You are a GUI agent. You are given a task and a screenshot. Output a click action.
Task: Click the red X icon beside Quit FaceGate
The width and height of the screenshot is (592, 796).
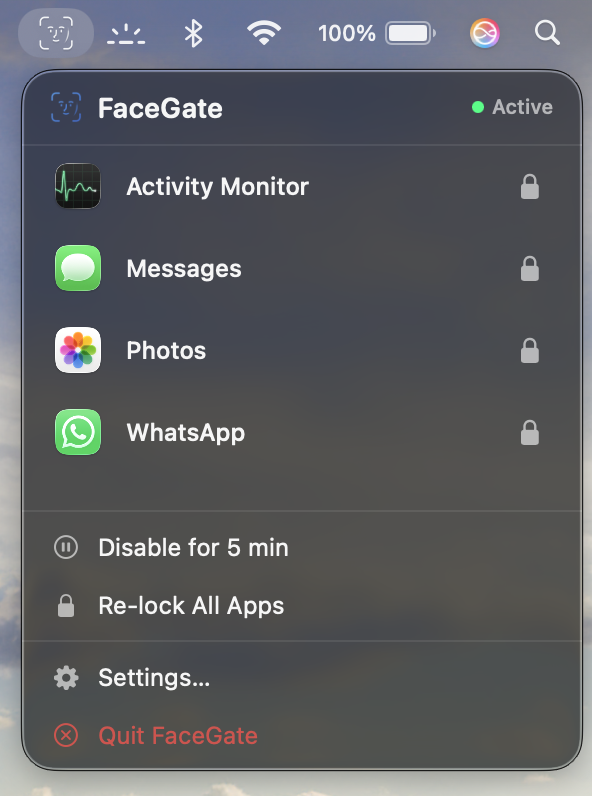66,736
